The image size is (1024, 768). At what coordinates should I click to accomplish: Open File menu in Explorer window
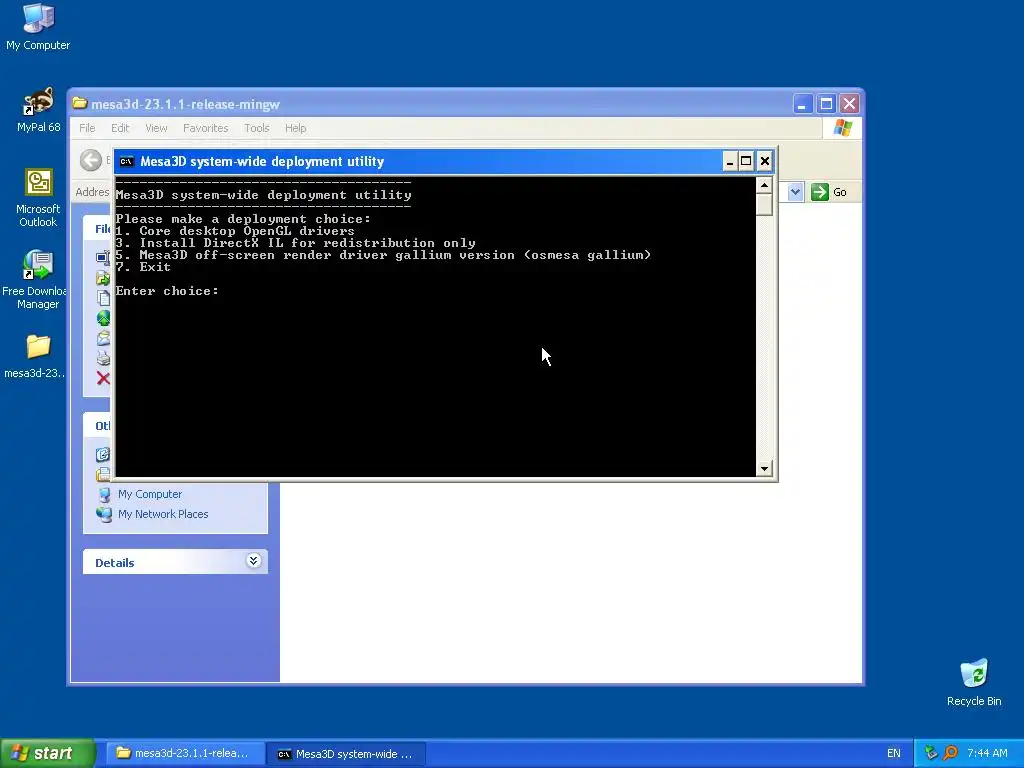(x=87, y=128)
